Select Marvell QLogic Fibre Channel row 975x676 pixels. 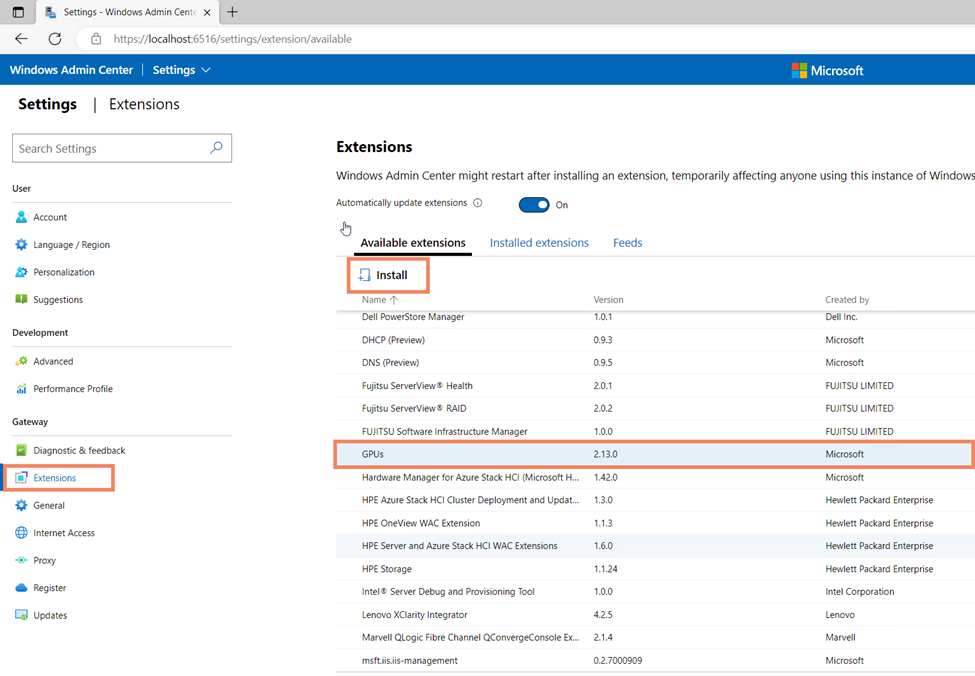click(x=655, y=637)
